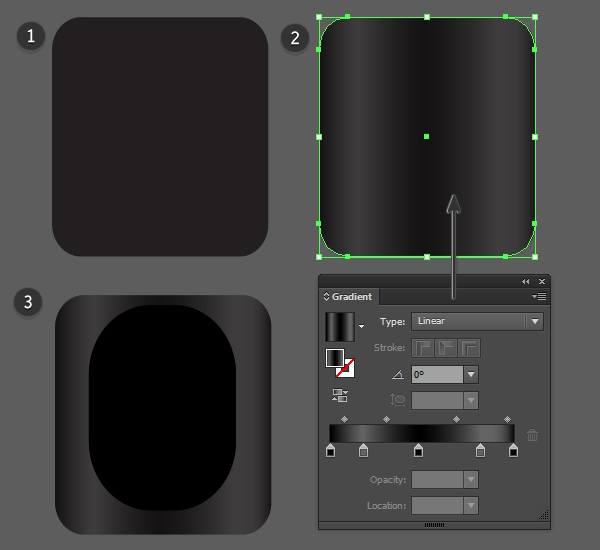
Task: Click the Reverse Gradient icon
Action: click(x=340, y=395)
